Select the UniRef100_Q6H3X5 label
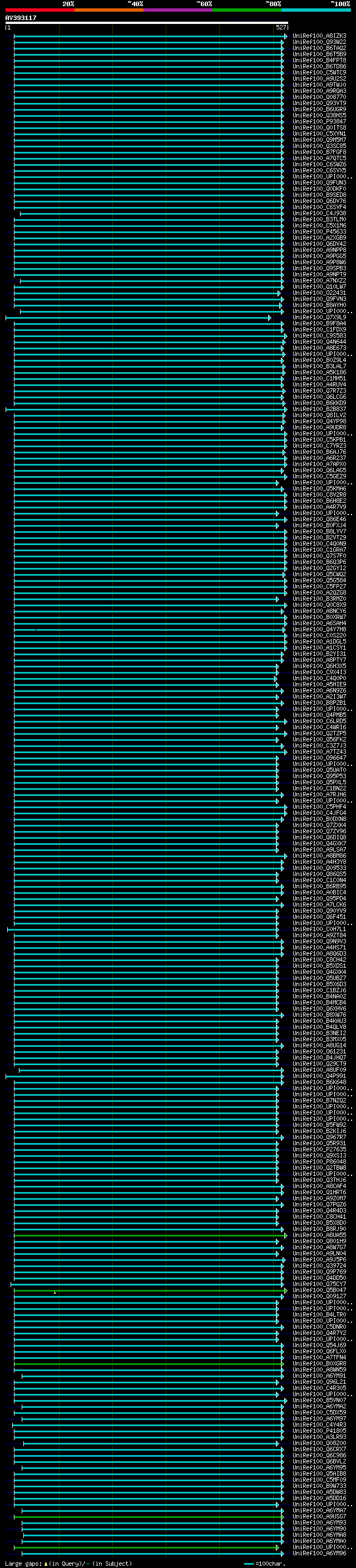 pyautogui.click(x=319, y=666)
